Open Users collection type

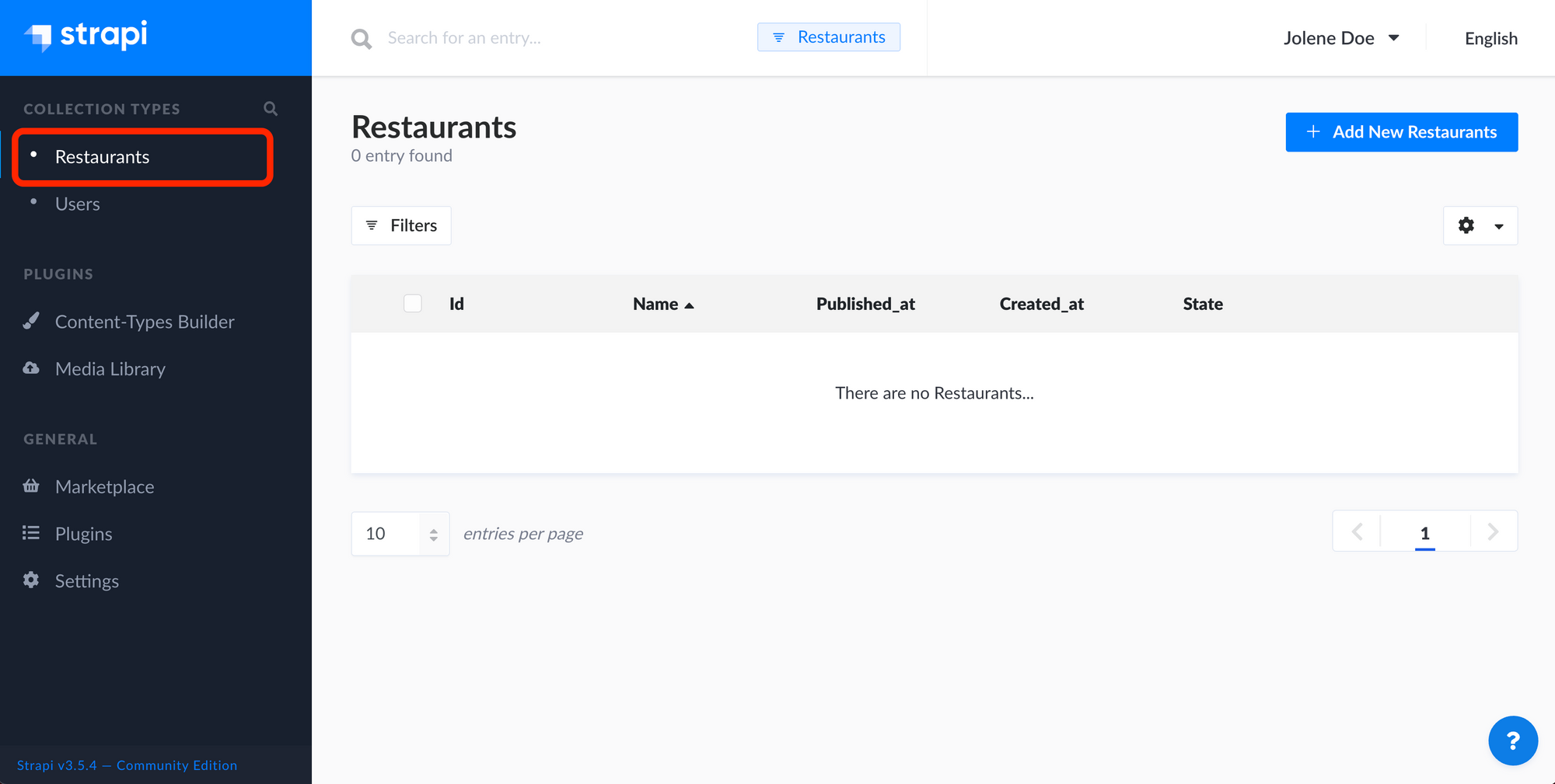[x=78, y=204]
